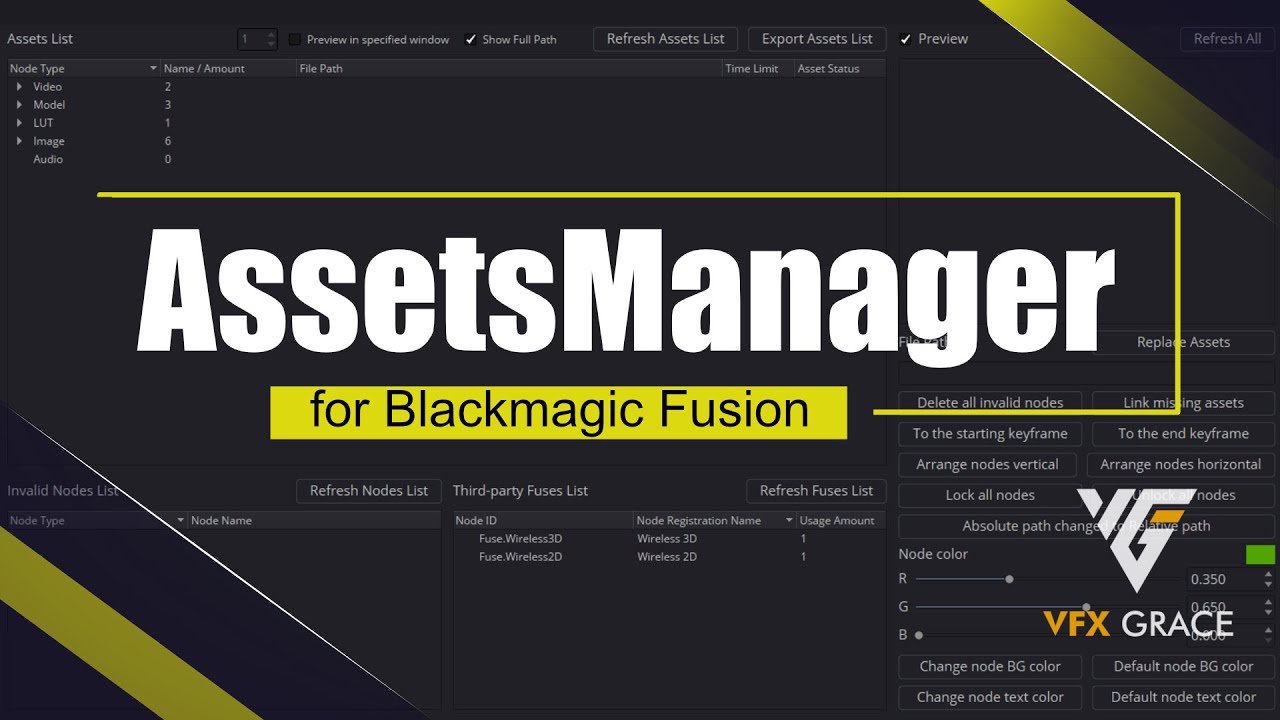1280x720 pixels.
Task: Click the Usage Amount column header
Action: 841,521
